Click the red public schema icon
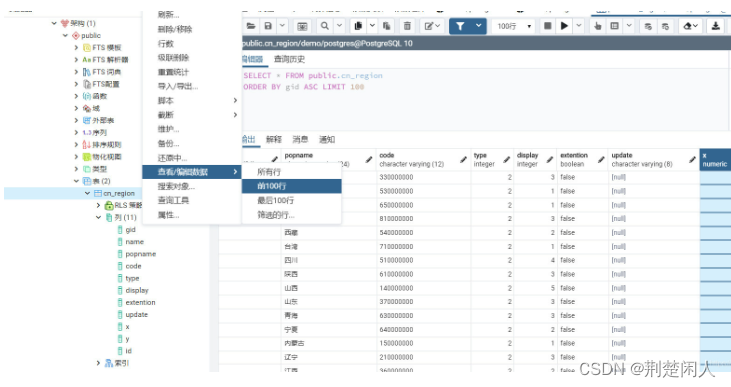The image size is (731, 387). pyautogui.click(x=76, y=35)
